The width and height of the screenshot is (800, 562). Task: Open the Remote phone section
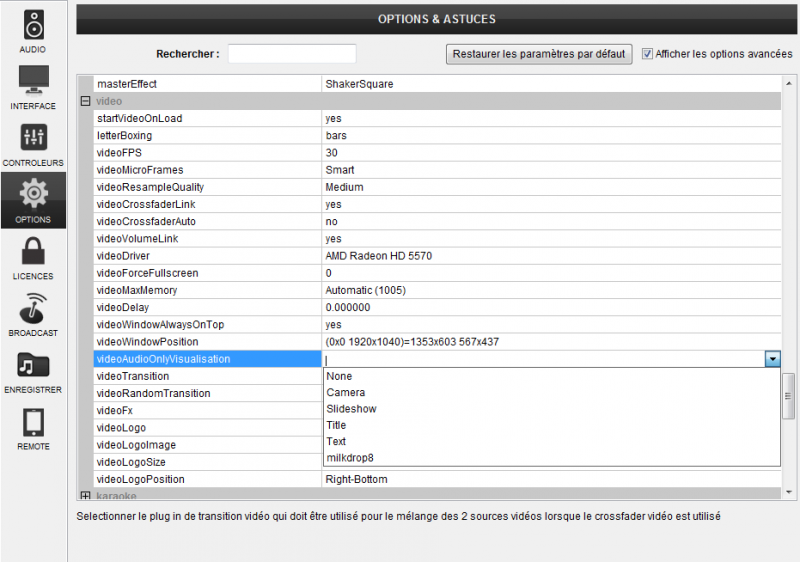point(33,428)
